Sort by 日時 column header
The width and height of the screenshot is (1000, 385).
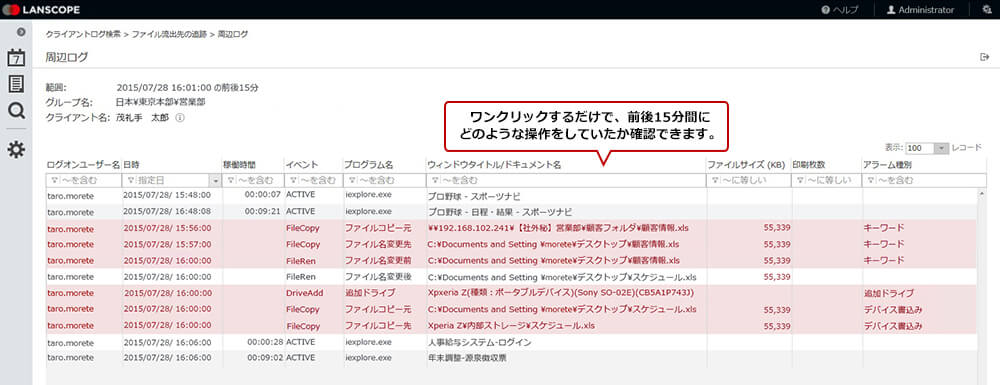[132, 165]
